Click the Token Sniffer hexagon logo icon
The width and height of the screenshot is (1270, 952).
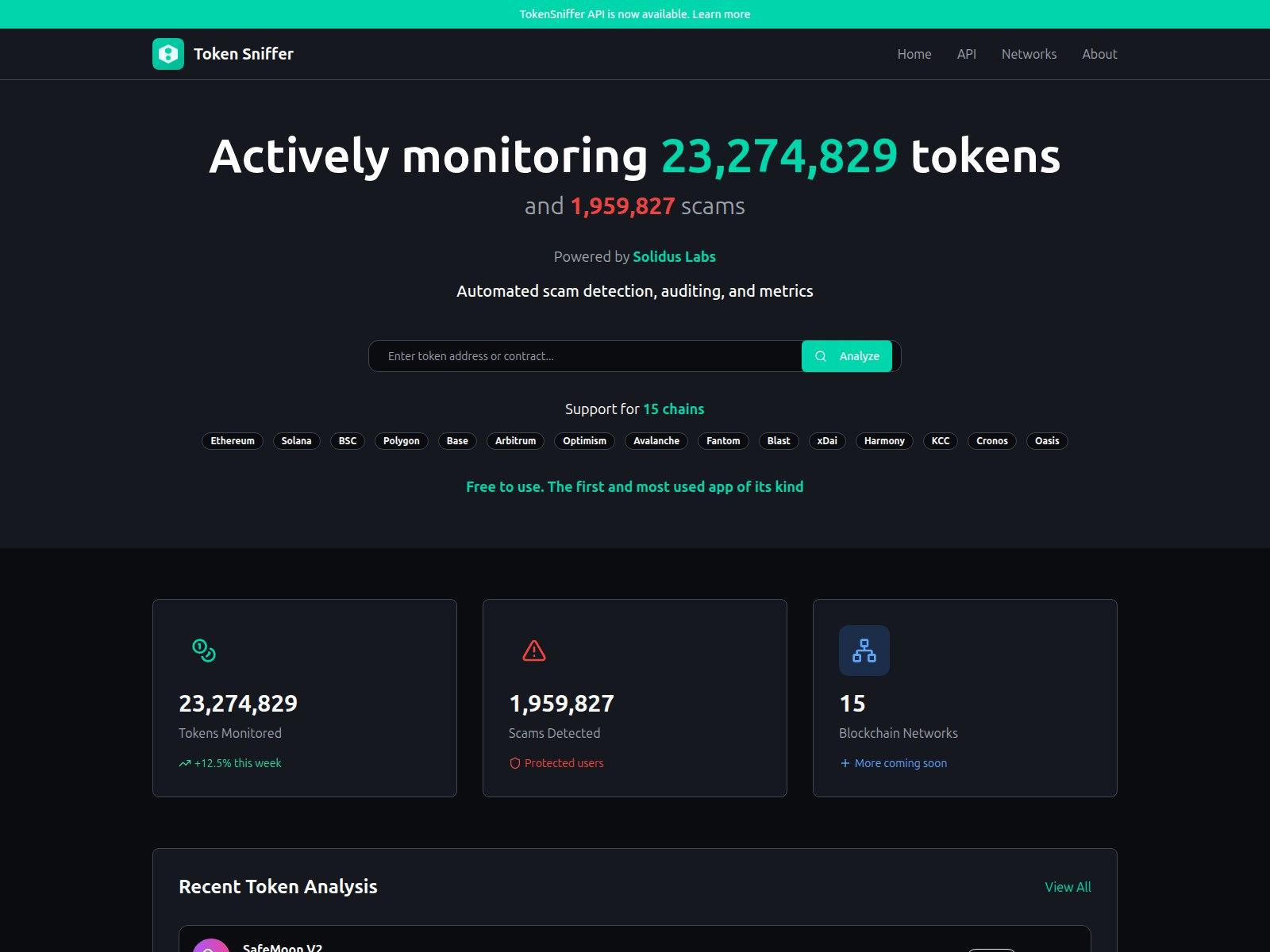point(168,54)
